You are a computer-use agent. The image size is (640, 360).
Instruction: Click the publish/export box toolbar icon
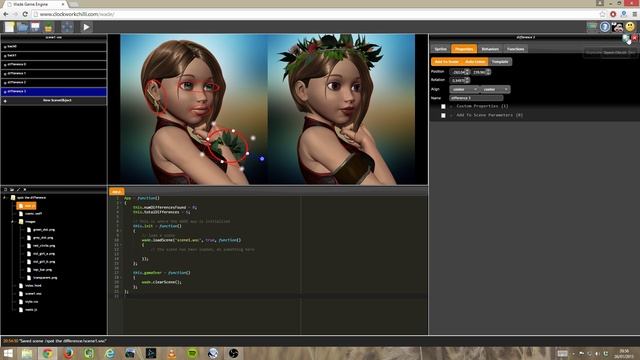[49, 27]
